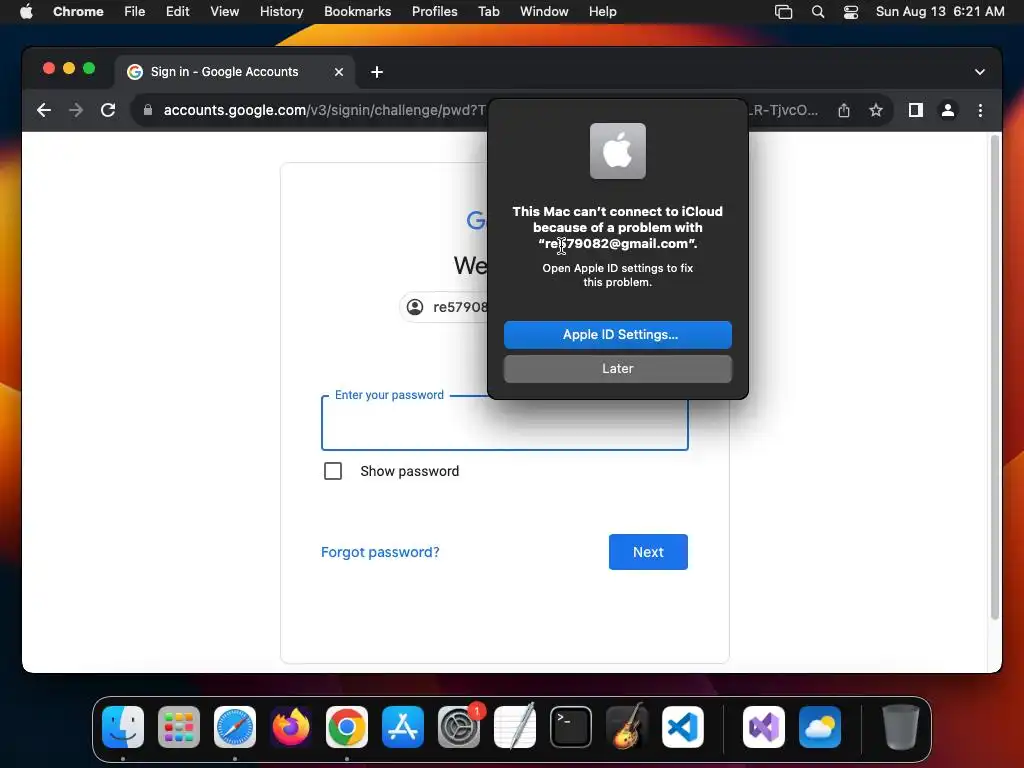The height and width of the screenshot is (768, 1024).
Task: Click the Apple logo in iCloud dialog
Action: tap(618, 151)
